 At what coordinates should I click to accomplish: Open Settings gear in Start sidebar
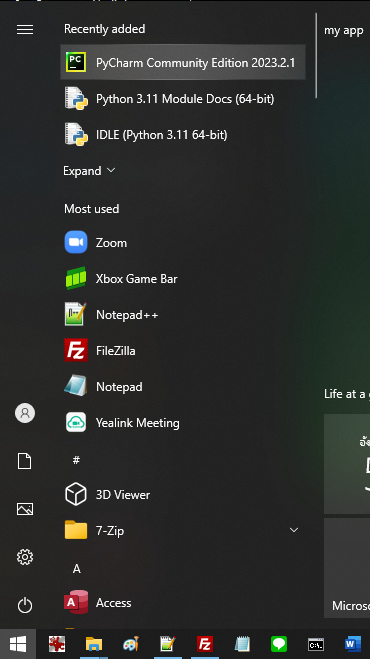tap(25, 557)
